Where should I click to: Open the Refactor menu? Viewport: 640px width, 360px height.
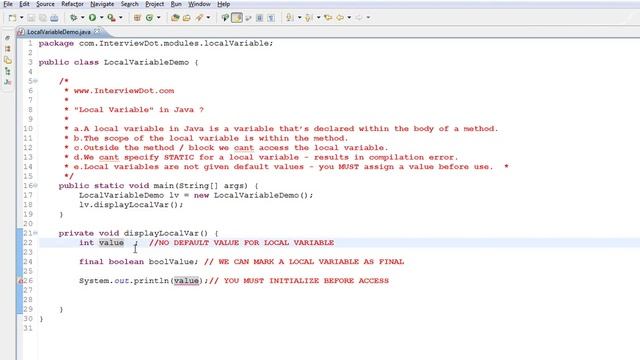pyautogui.click(x=72, y=4)
